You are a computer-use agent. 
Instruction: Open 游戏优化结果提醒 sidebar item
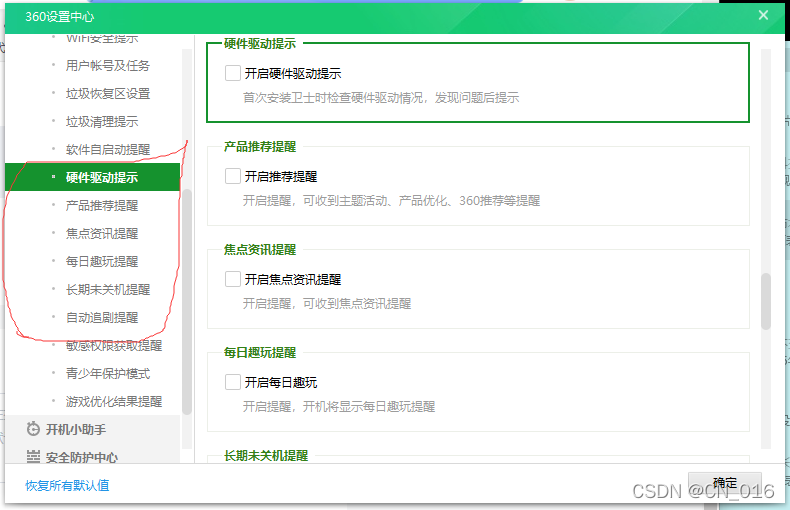click(x=114, y=402)
